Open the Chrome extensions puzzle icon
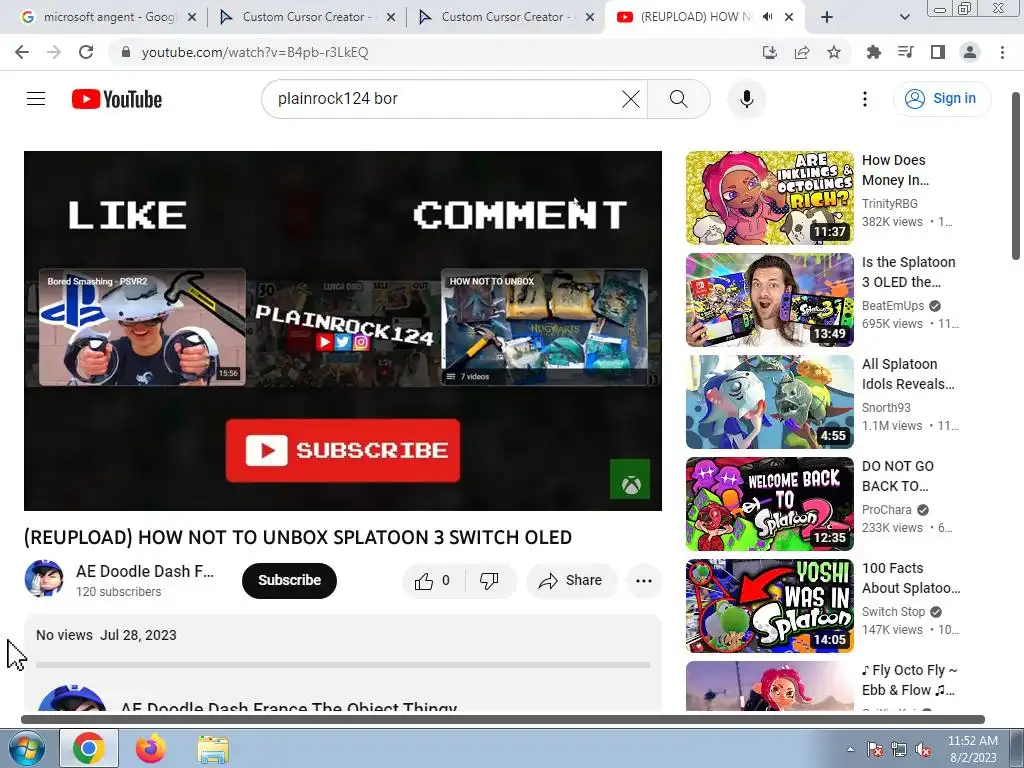The width and height of the screenshot is (1024, 768). (x=873, y=52)
